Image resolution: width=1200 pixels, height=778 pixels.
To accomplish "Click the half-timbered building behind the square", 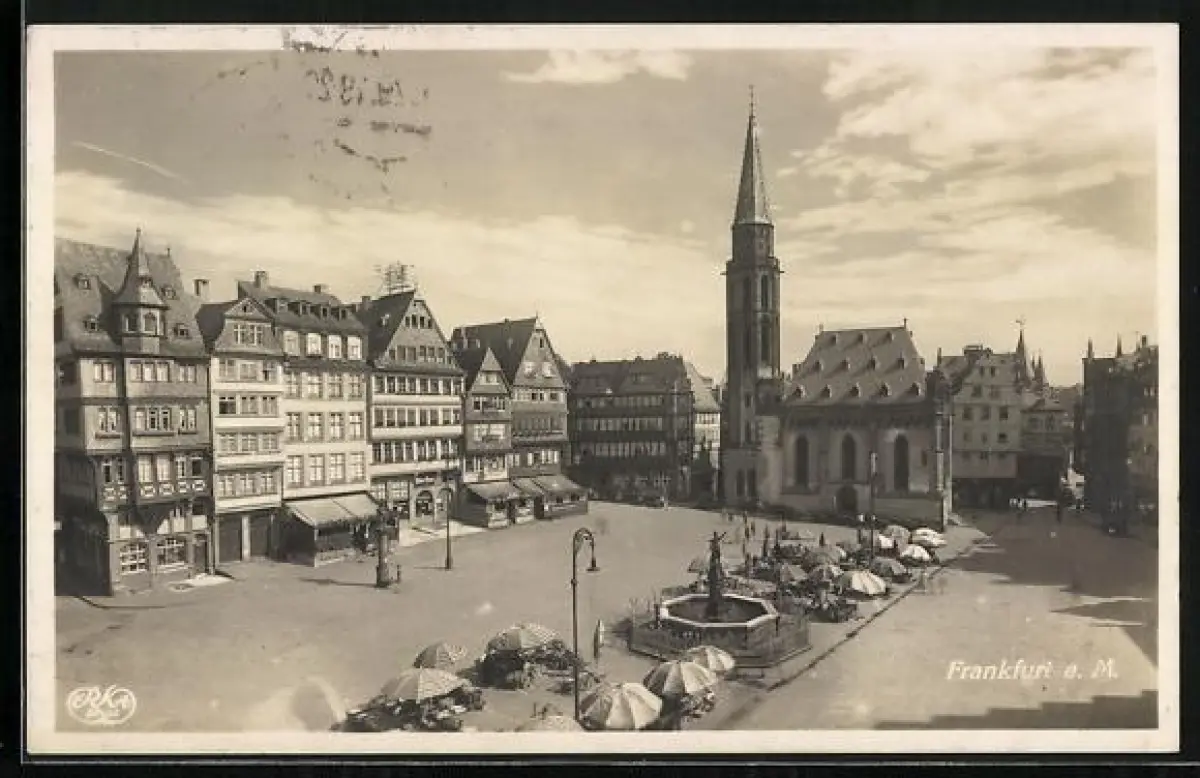I will tap(630, 422).
